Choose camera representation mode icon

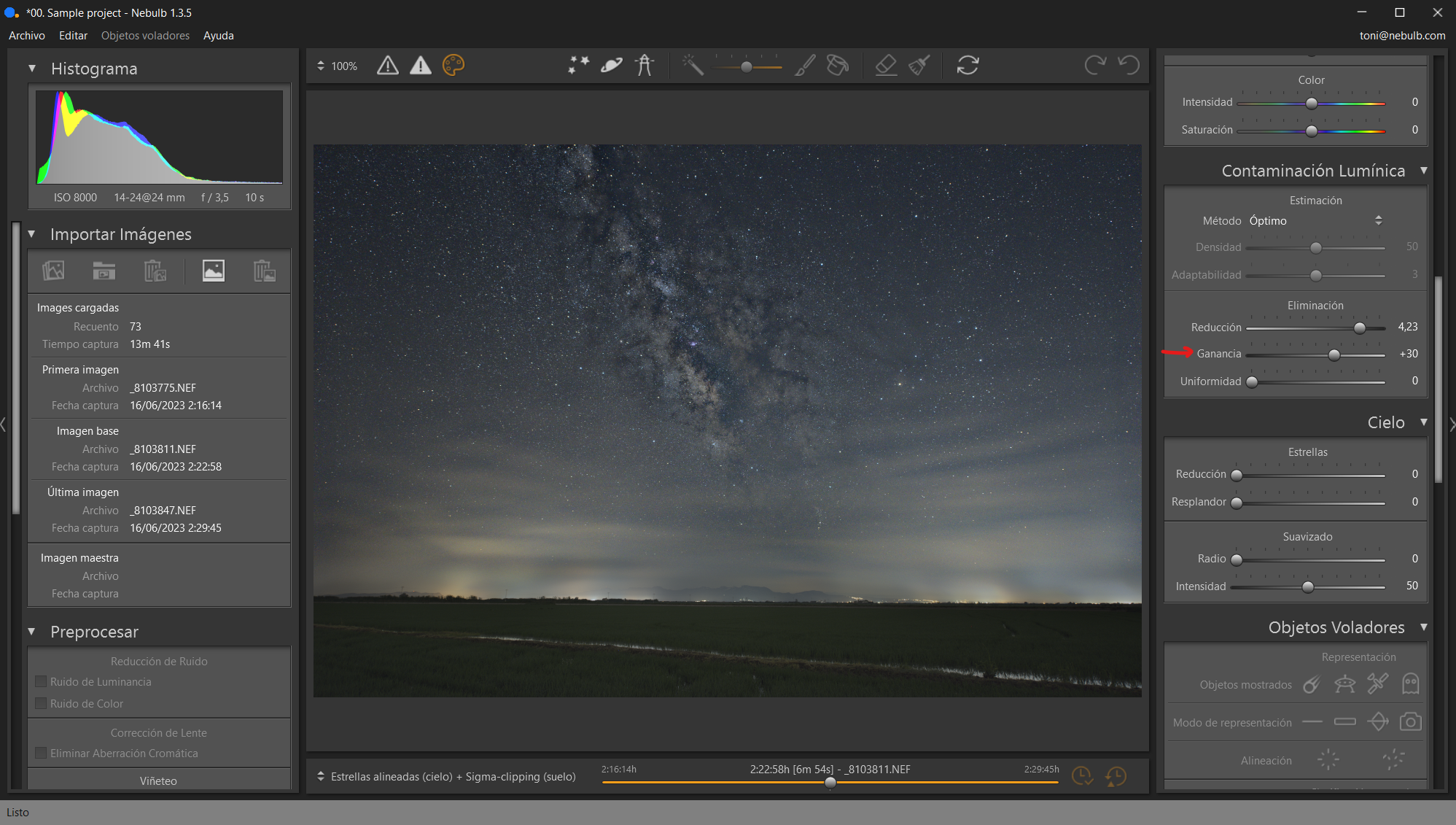(x=1411, y=722)
